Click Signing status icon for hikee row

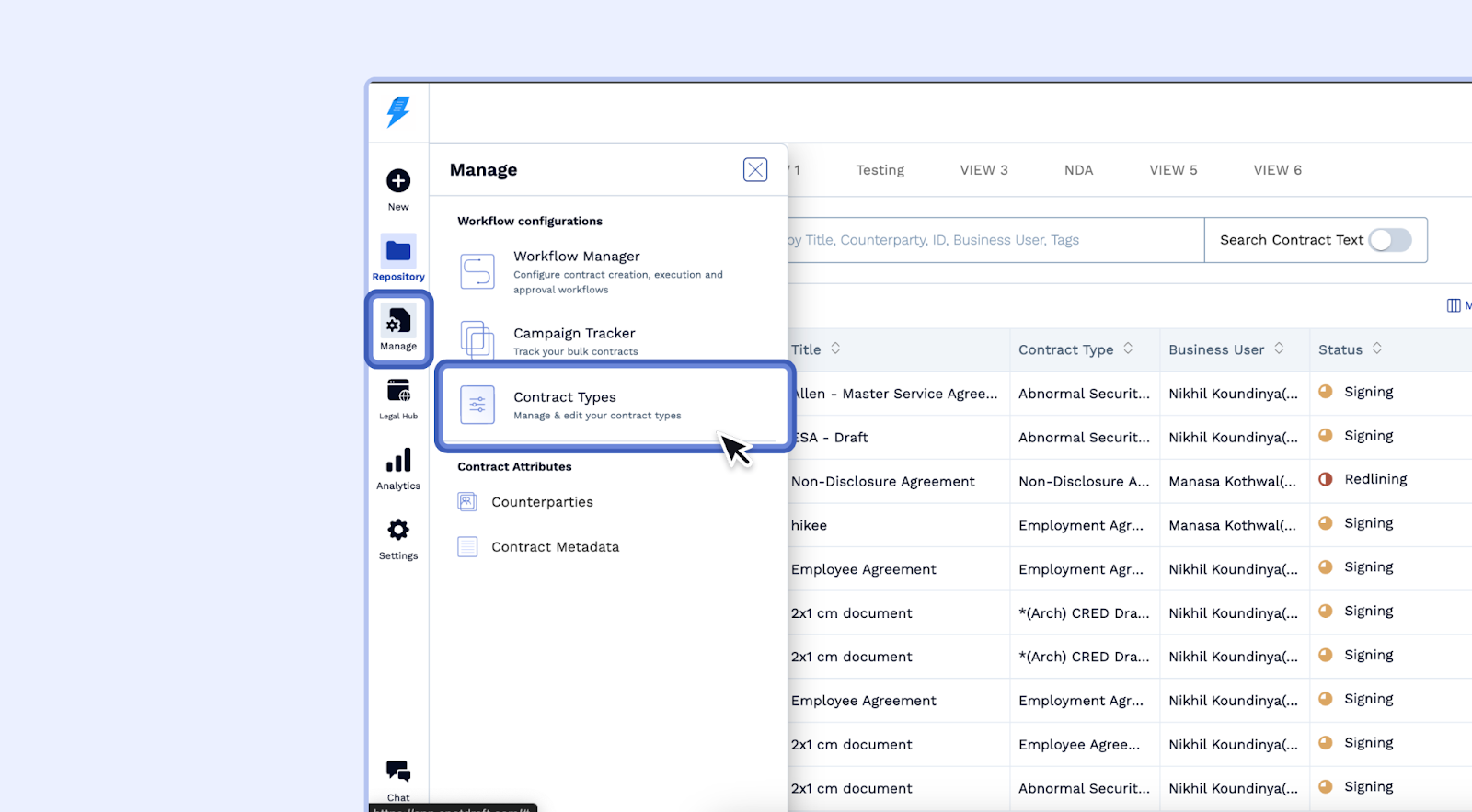coord(1326,523)
